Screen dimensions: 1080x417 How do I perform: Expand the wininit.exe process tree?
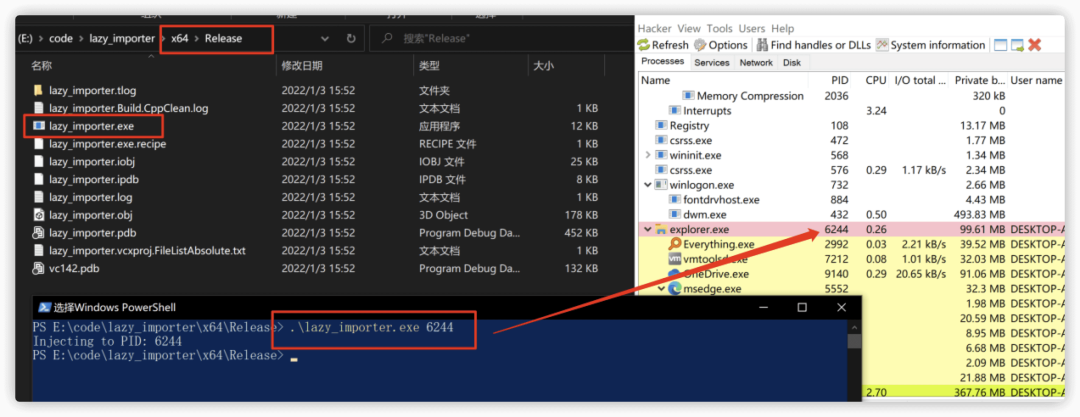coord(647,155)
